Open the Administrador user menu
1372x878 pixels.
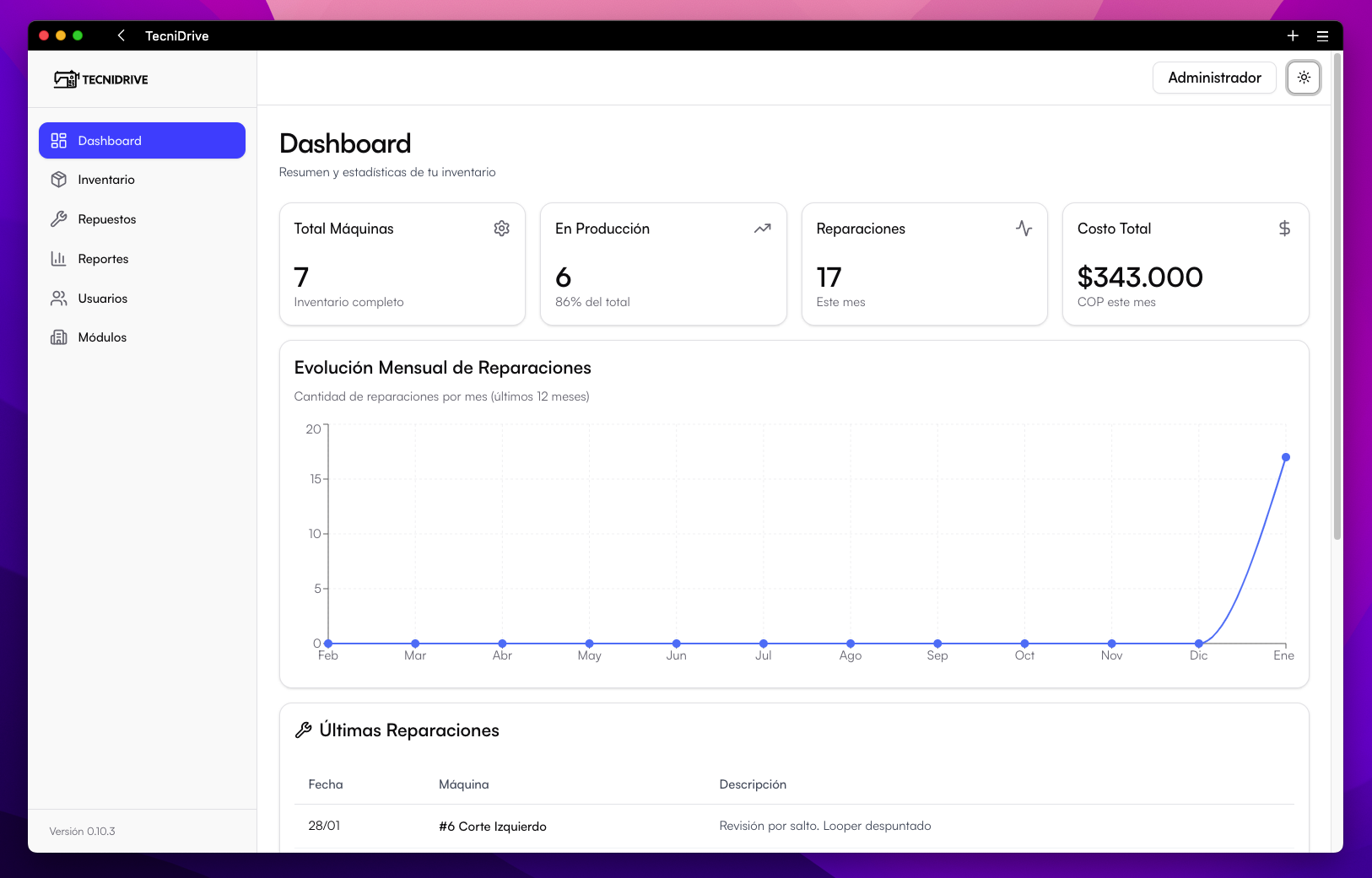[1213, 78]
